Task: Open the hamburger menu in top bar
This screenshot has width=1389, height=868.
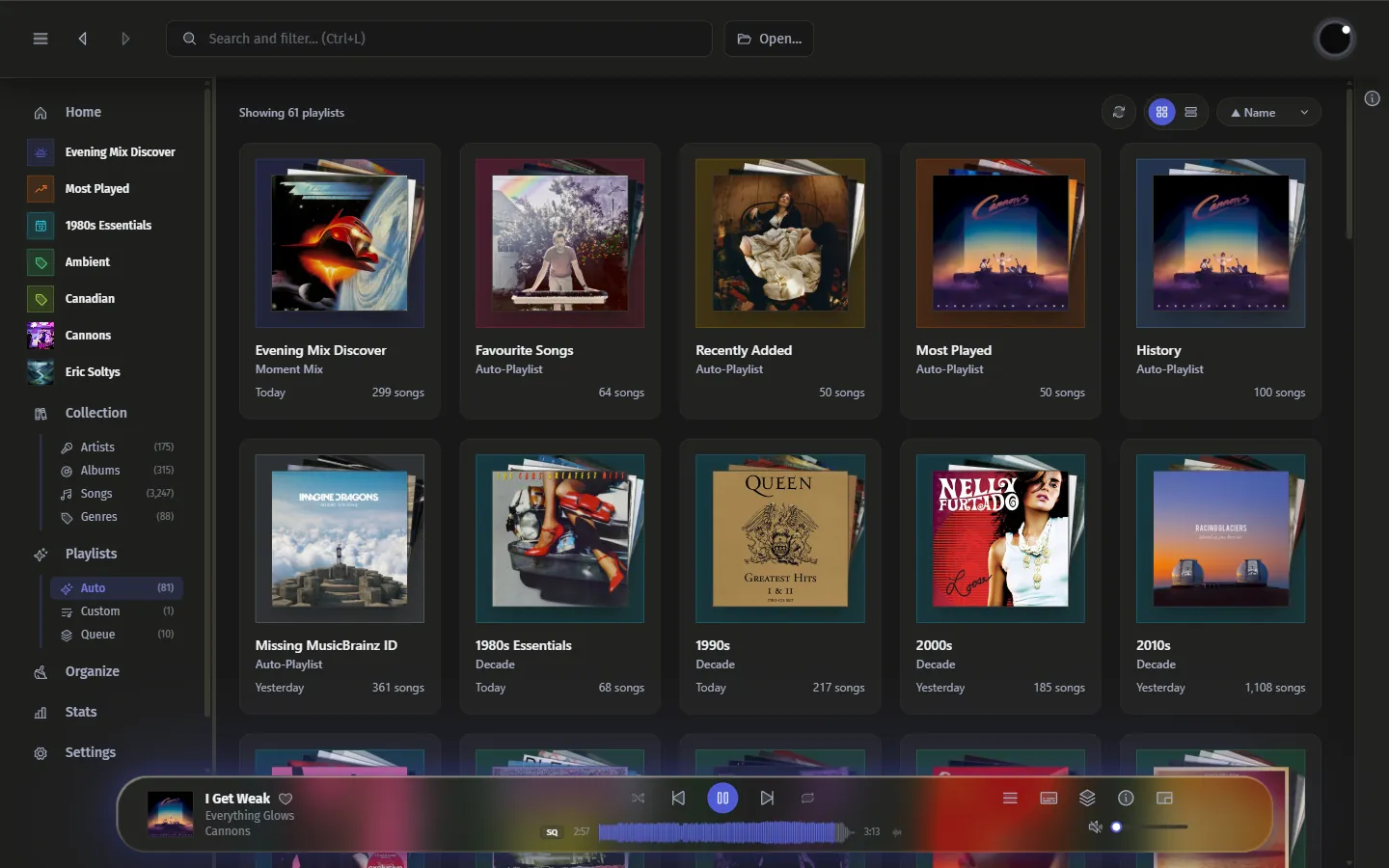Action: [x=41, y=39]
